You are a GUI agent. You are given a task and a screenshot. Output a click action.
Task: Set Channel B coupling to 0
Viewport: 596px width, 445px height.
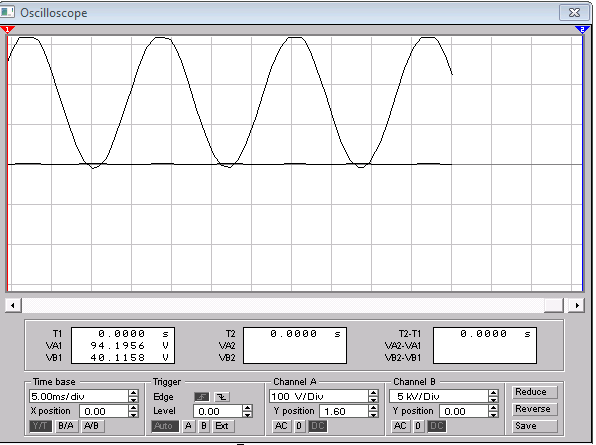point(418,426)
